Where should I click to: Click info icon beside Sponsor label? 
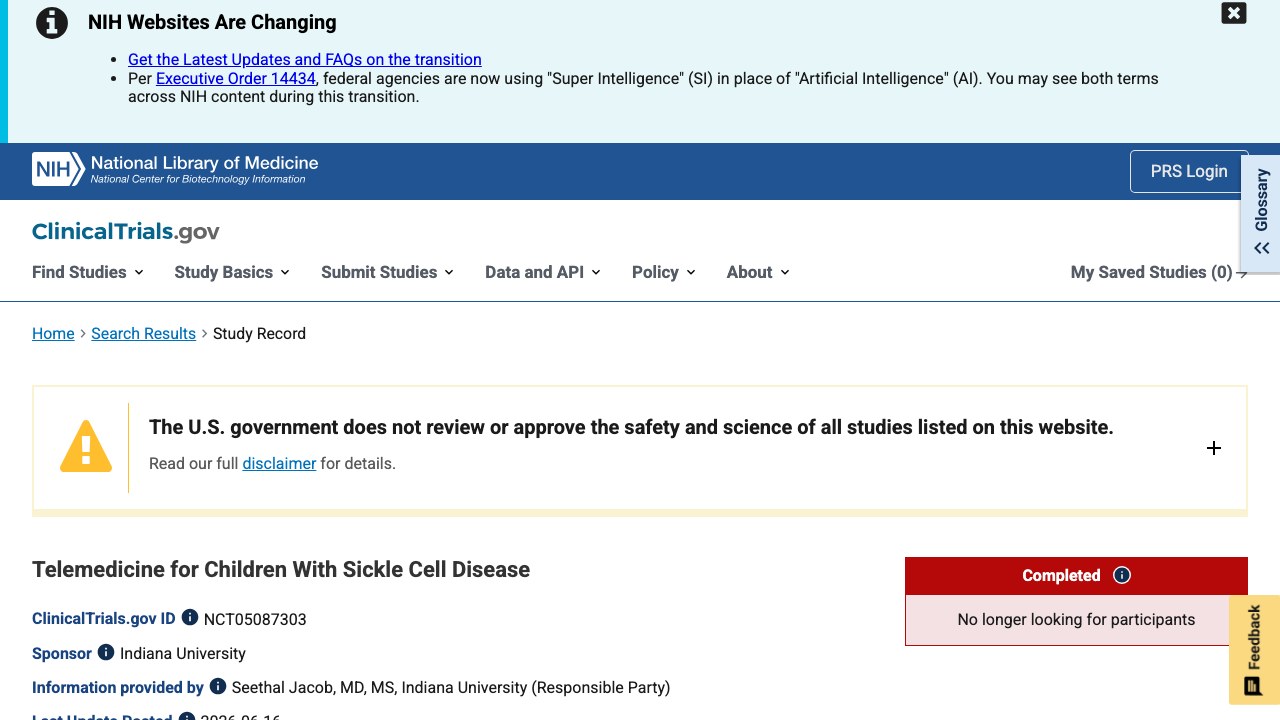(x=106, y=652)
